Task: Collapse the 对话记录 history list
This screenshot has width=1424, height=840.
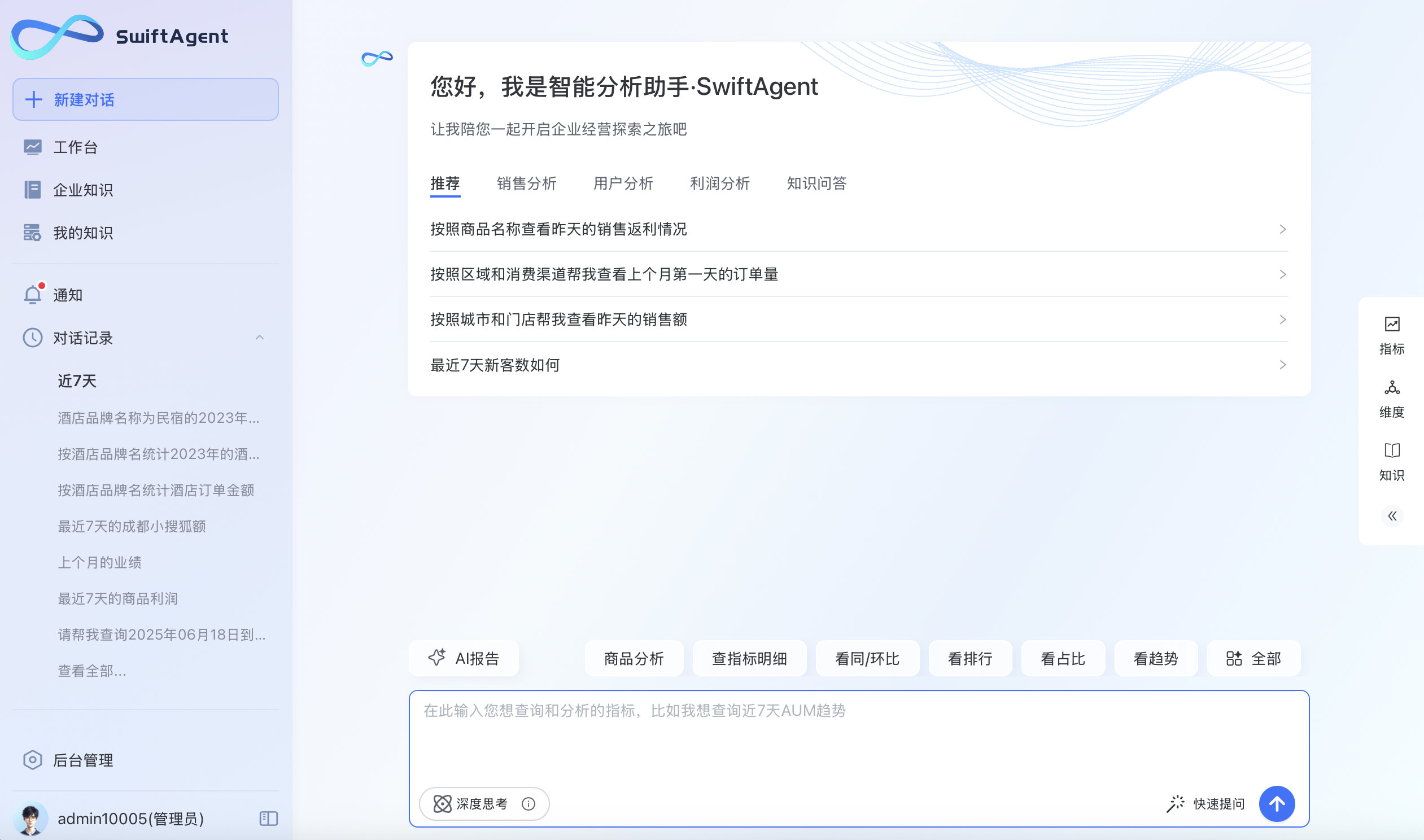Action: (x=260, y=338)
